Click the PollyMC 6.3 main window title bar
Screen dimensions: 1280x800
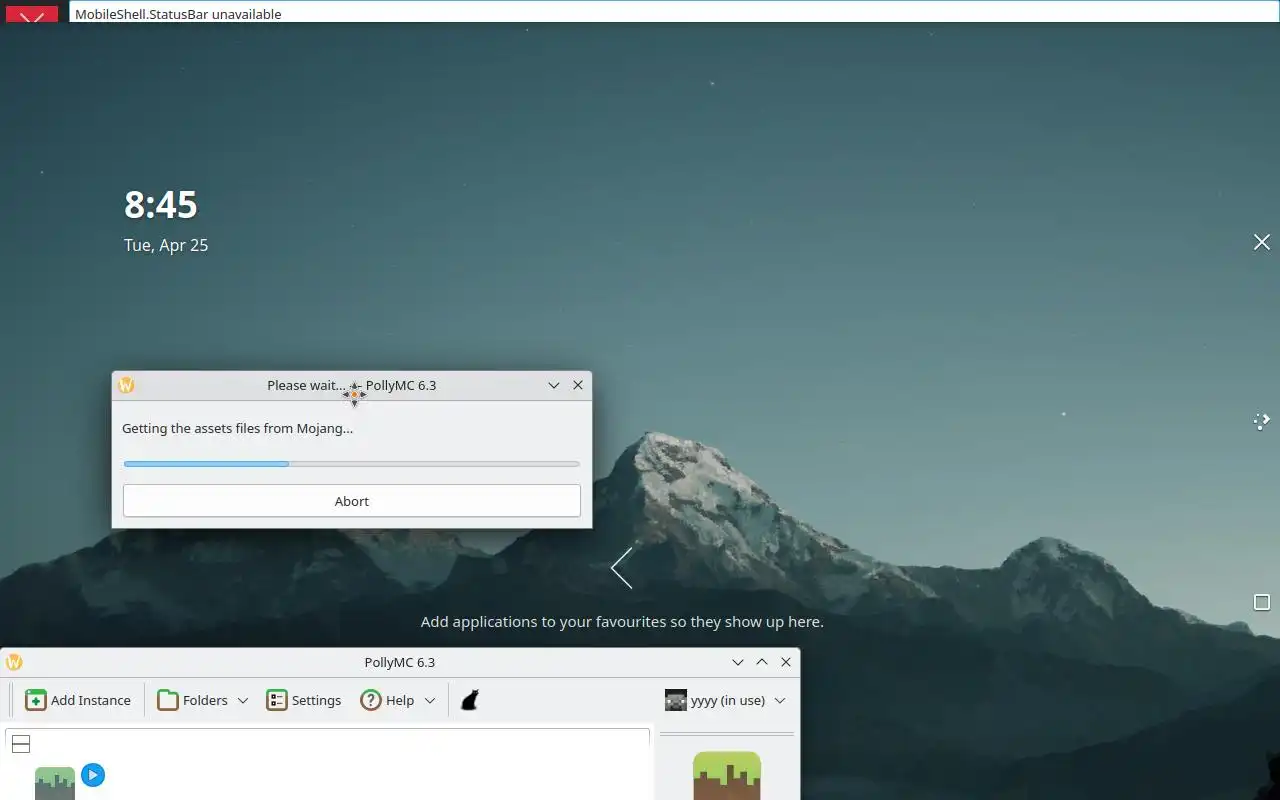point(399,662)
